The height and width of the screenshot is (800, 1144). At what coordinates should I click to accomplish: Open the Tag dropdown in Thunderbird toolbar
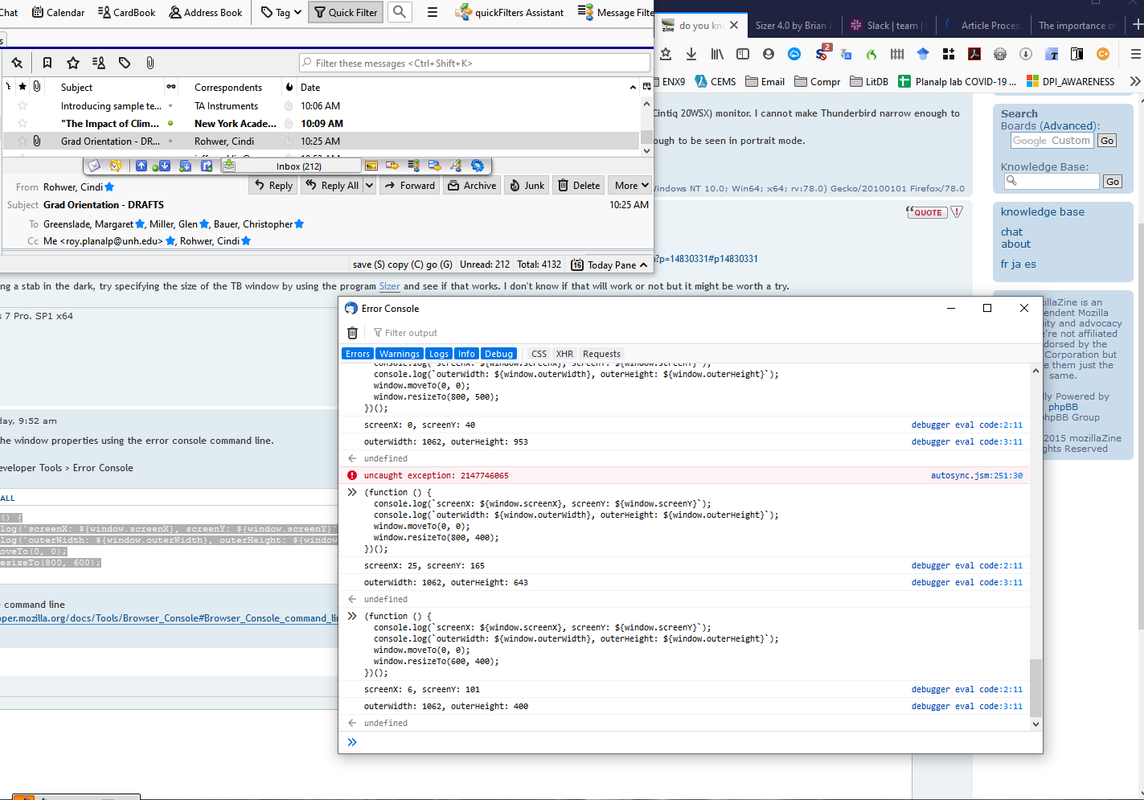pyautogui.click(x=281, y=12)
